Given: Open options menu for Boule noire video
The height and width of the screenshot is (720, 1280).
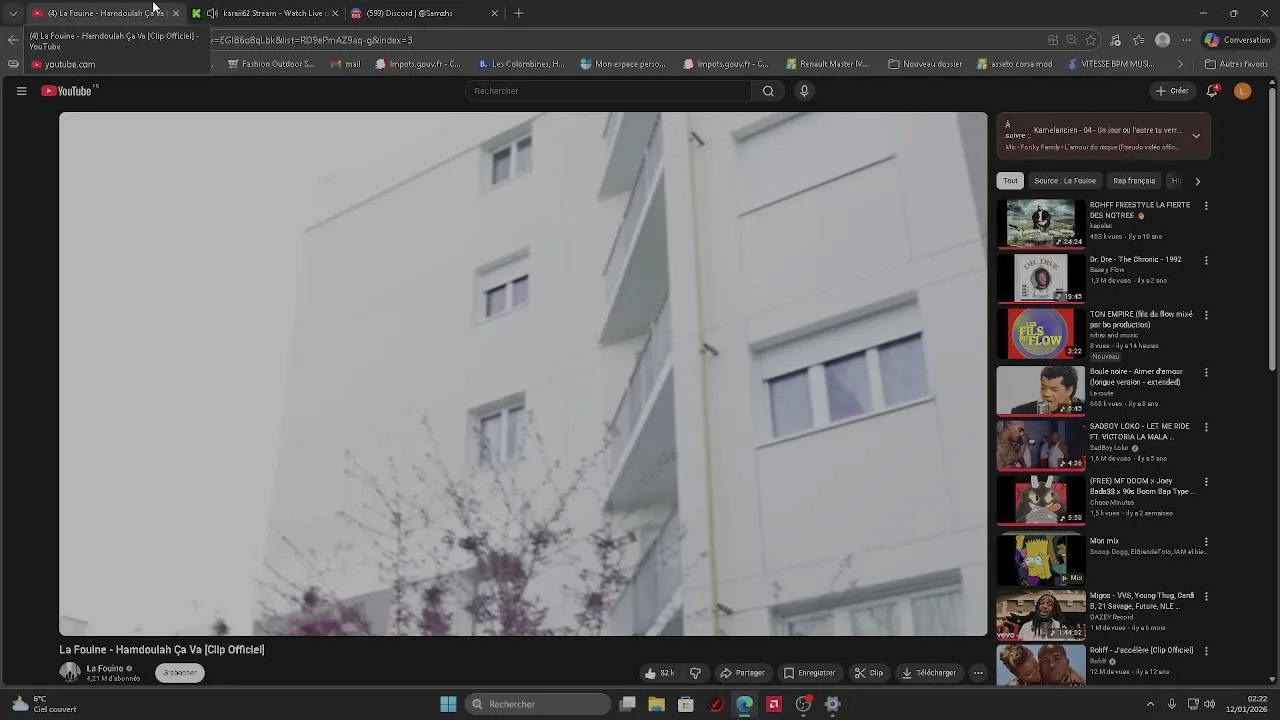Looking at the screenshot, I should (1206, 372).
